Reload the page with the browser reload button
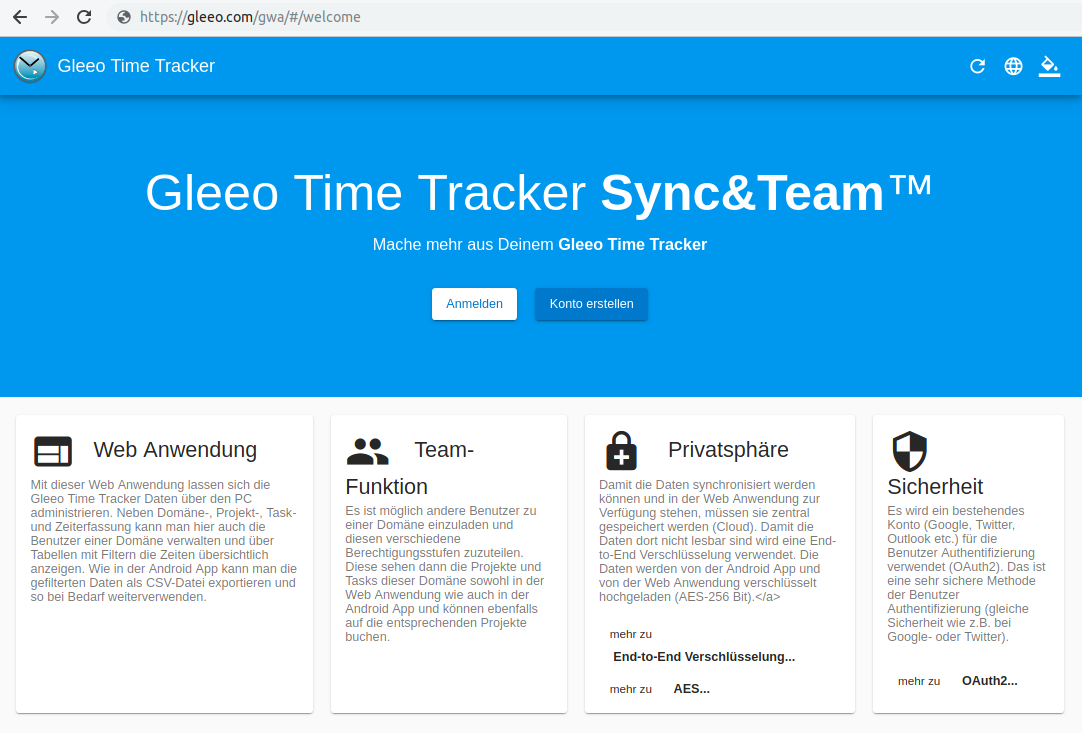 84,17
